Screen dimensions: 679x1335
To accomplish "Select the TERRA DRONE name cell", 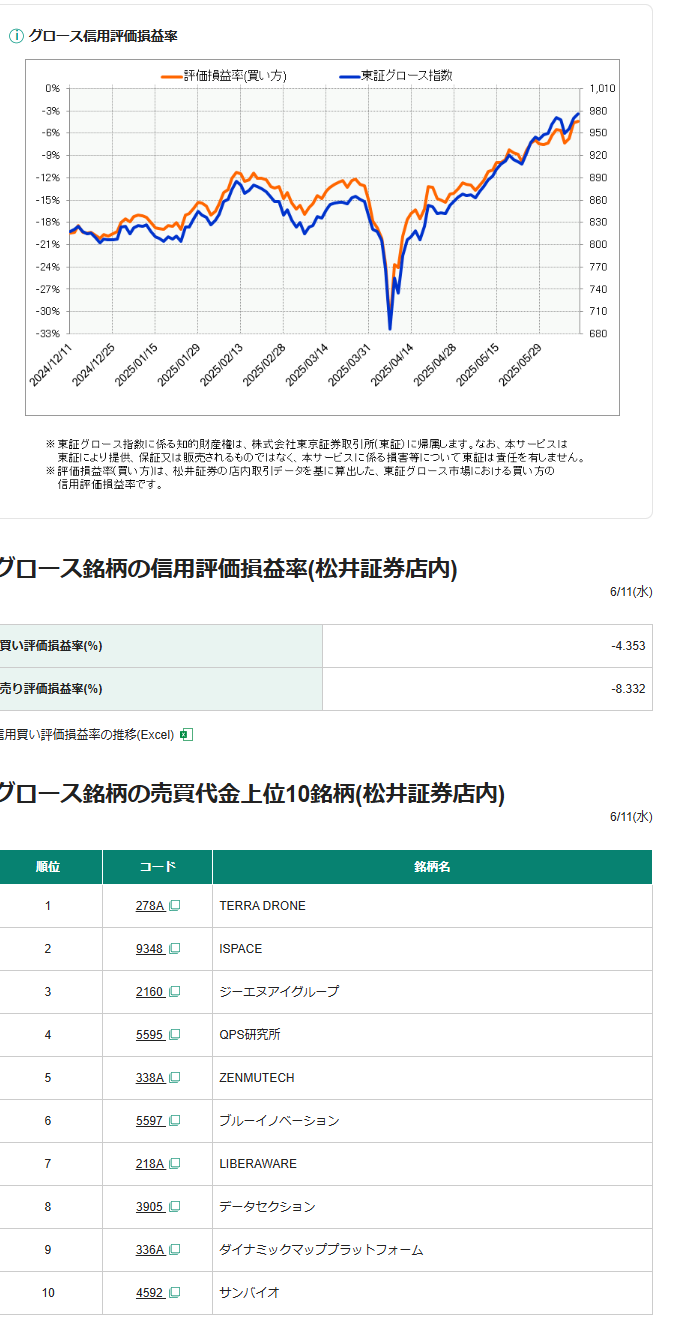I will coord(432,906).
